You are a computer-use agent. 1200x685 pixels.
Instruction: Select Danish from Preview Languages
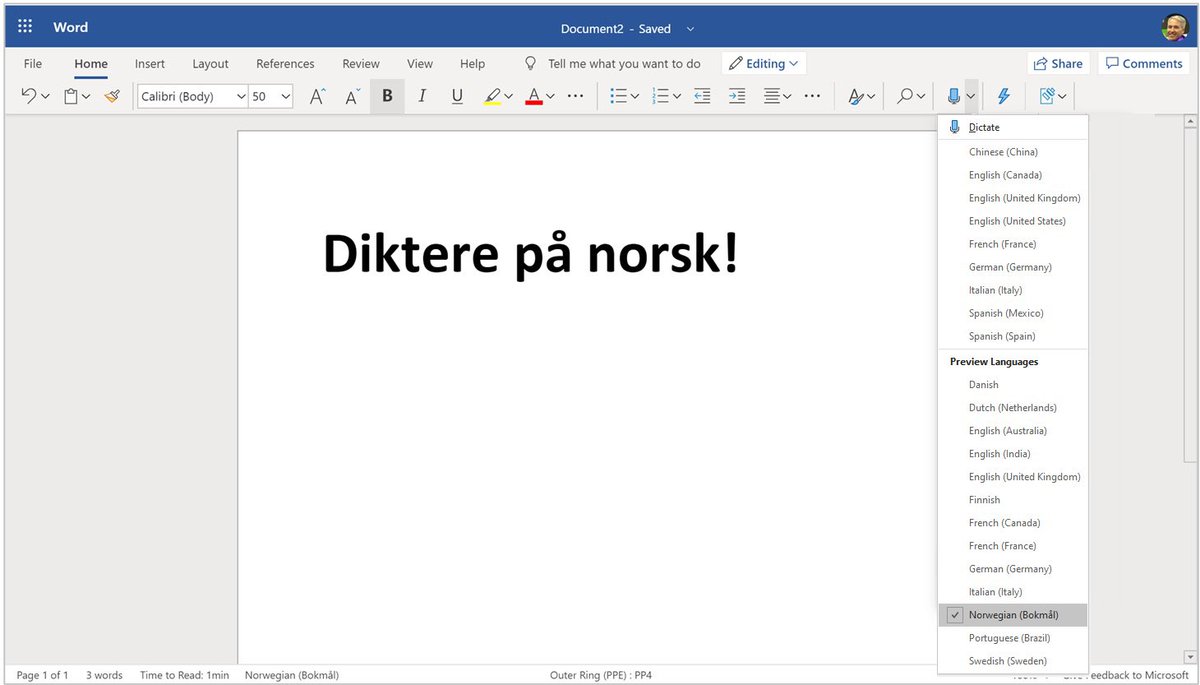coord(983,384)
